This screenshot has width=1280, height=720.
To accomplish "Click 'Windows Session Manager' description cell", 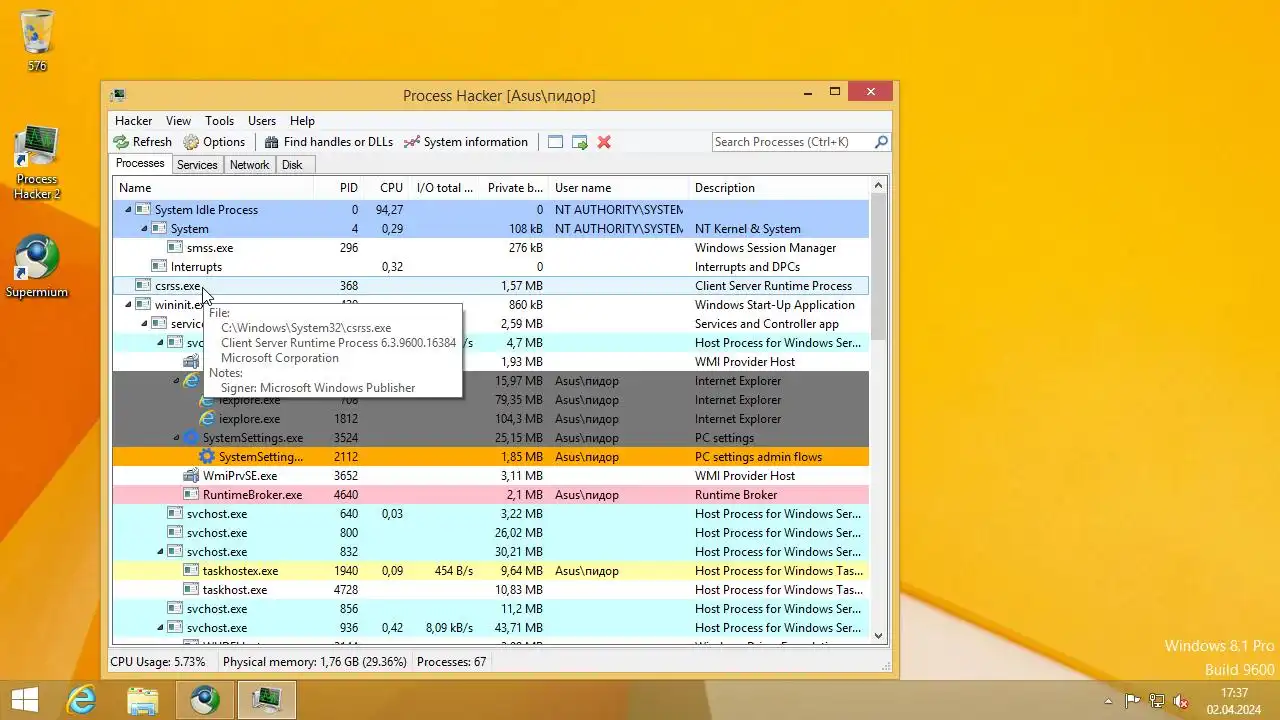I will pos(765,248).
